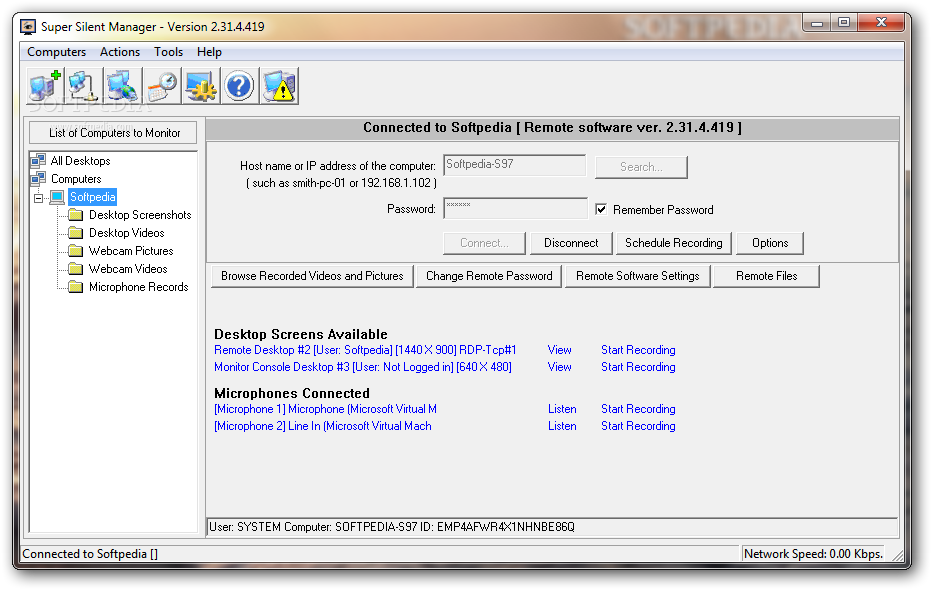
Task: Click the greyed Connect... button
Action: coord(484,243)
